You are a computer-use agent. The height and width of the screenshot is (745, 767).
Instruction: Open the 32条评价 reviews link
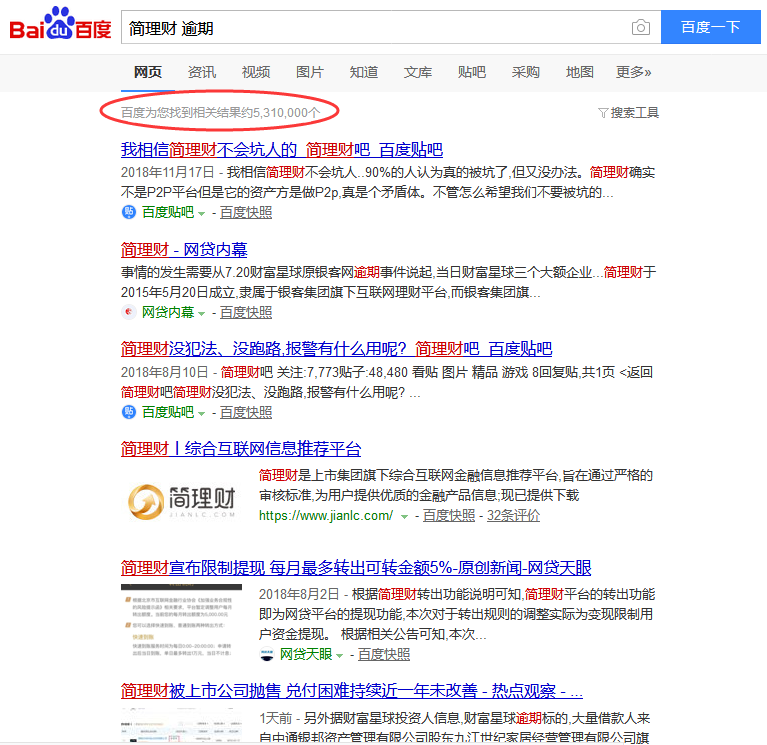click(x=513, y=516)
